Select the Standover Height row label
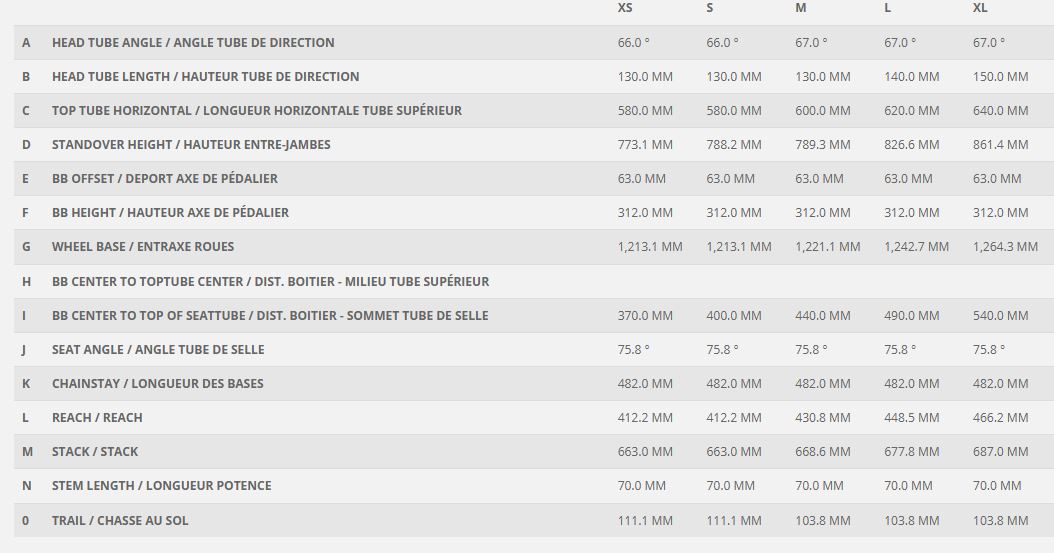Screen dimensions: 1054x553 pos(191,145)
